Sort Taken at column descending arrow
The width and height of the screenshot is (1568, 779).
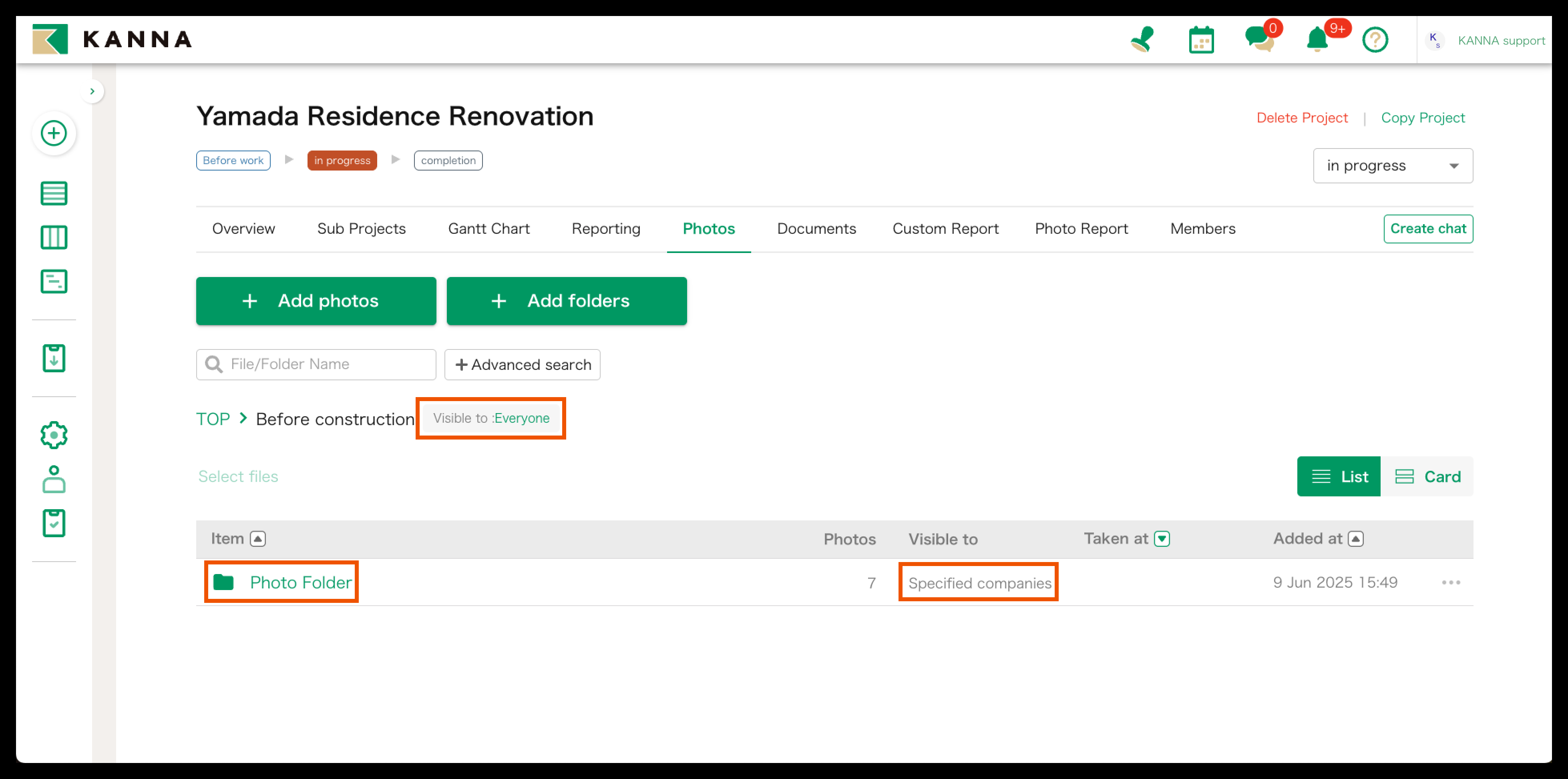pyautogui.click(x=1162, y=538)
